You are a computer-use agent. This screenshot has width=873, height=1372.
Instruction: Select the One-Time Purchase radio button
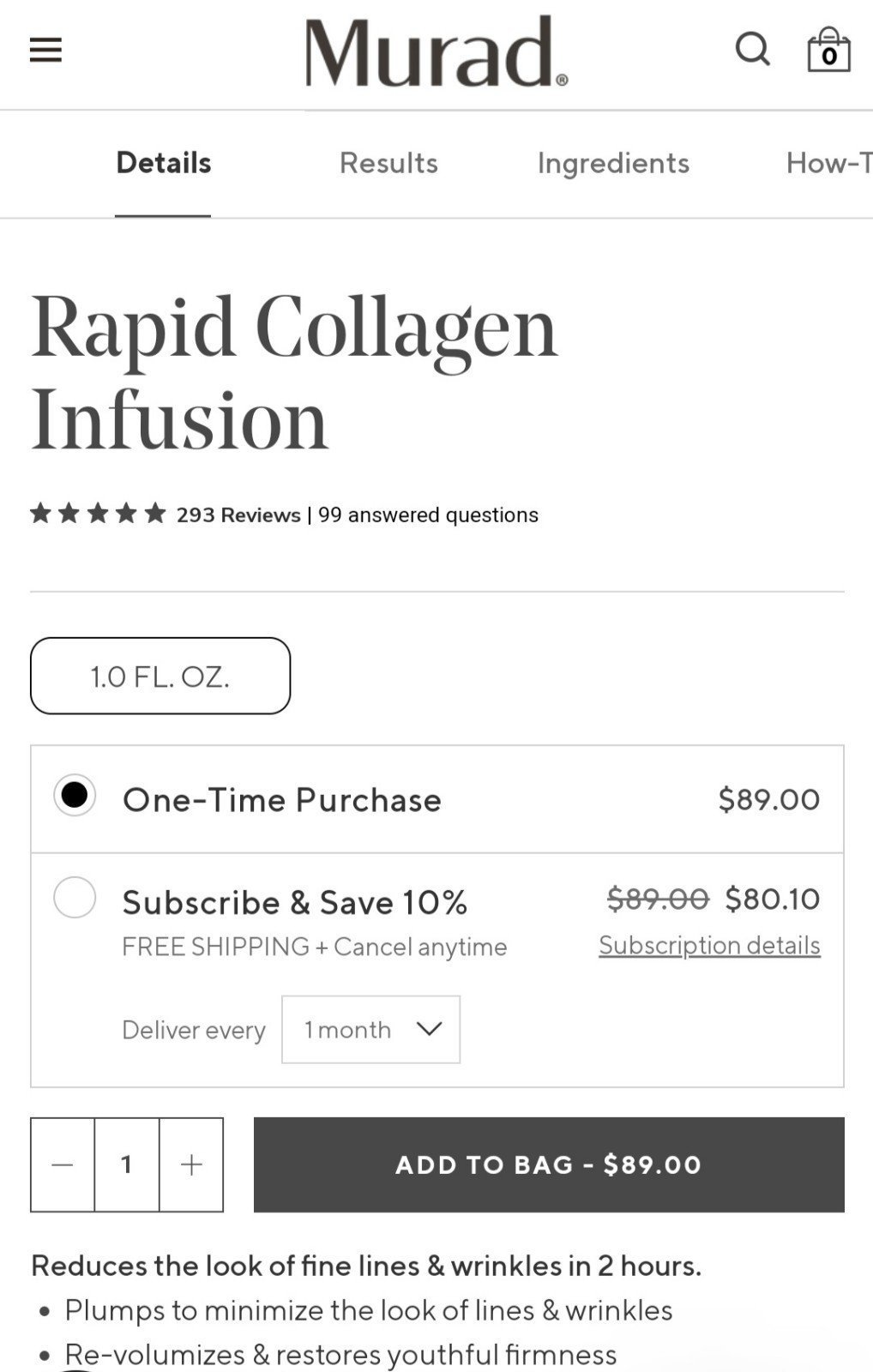75,796
